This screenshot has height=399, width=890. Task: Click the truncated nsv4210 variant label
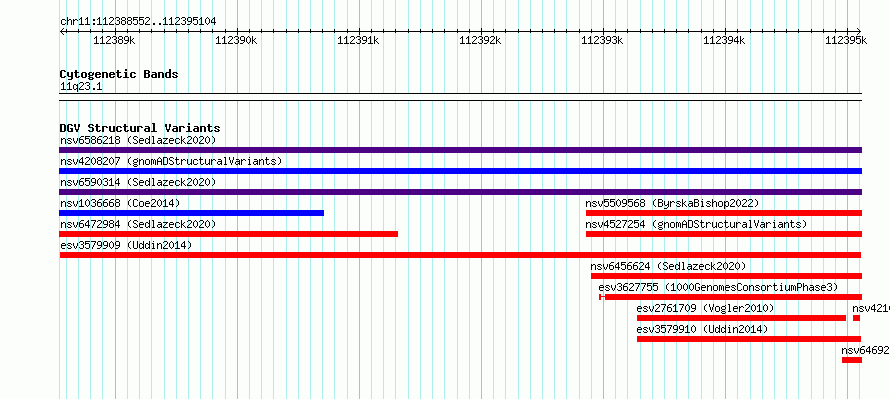coord(871,308)
